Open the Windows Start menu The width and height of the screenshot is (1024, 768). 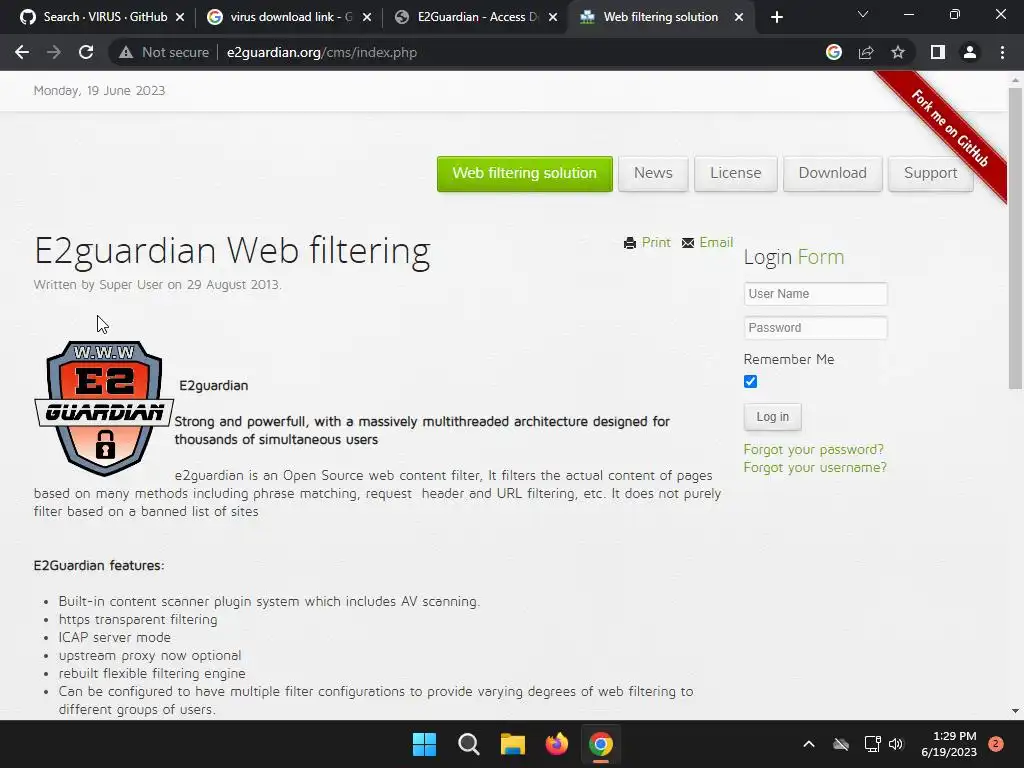click(424, 744)
